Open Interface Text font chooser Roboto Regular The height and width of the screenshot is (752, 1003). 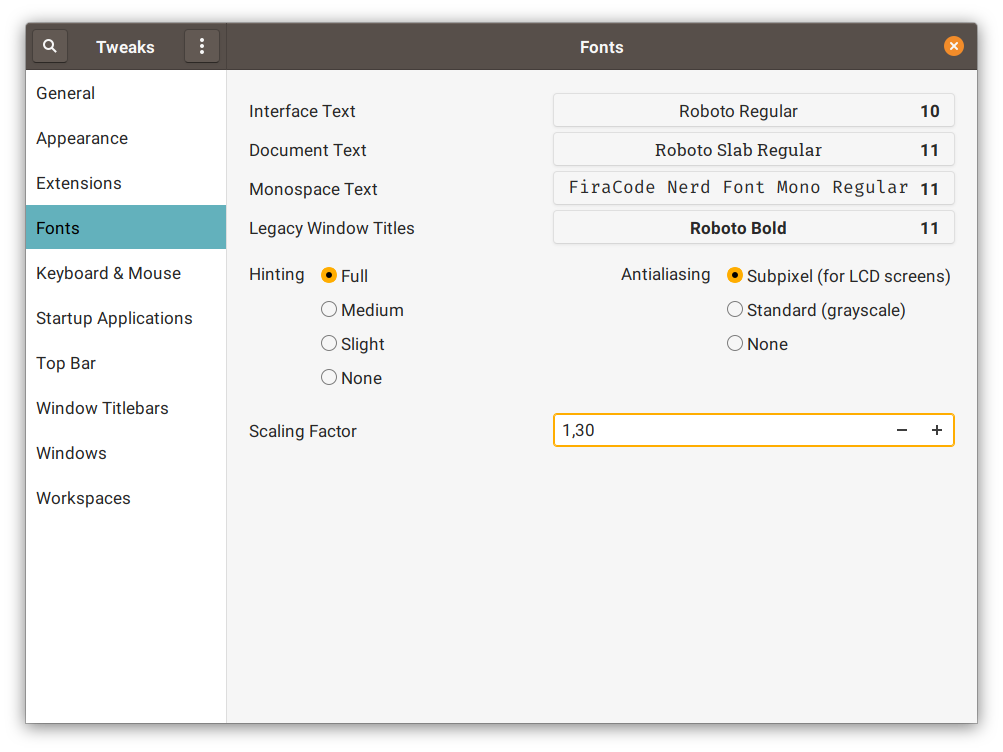pyautogui.click(x=754, y=111)
